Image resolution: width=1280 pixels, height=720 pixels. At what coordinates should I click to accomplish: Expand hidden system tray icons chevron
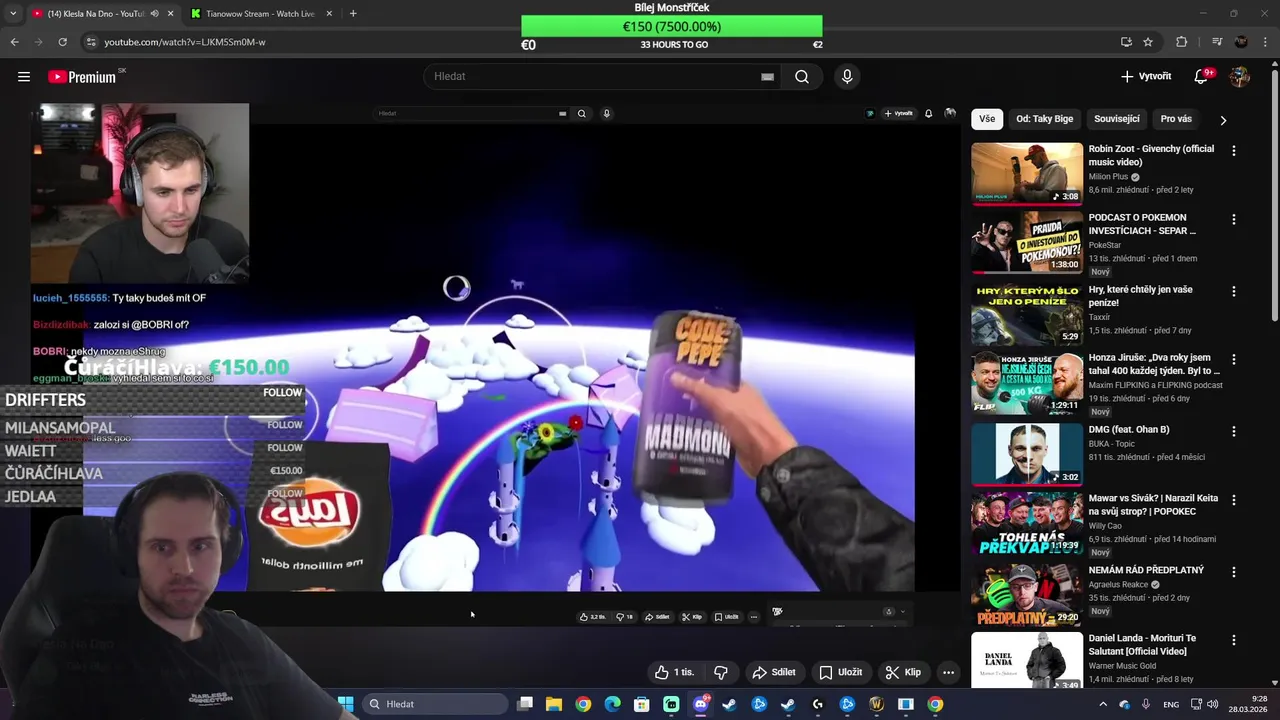click(1104, 704)
